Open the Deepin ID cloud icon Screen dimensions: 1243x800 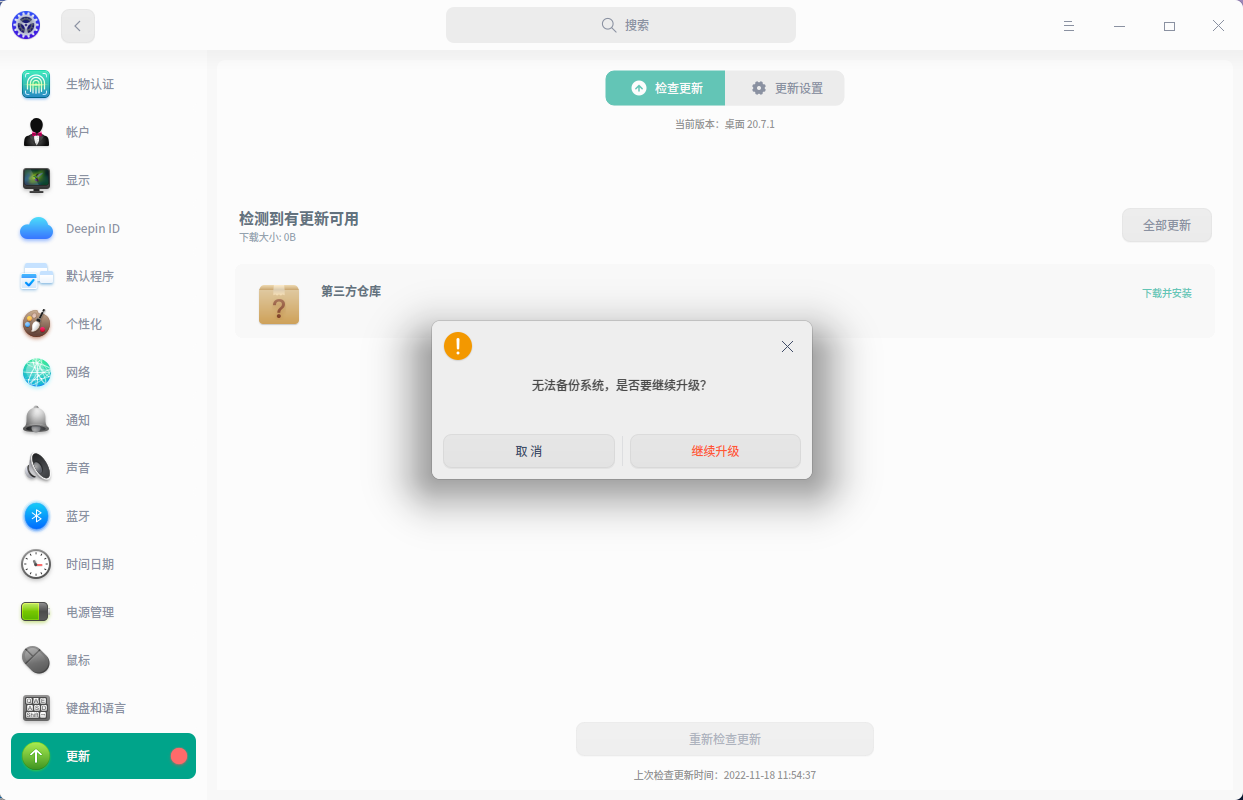[36, 228]
